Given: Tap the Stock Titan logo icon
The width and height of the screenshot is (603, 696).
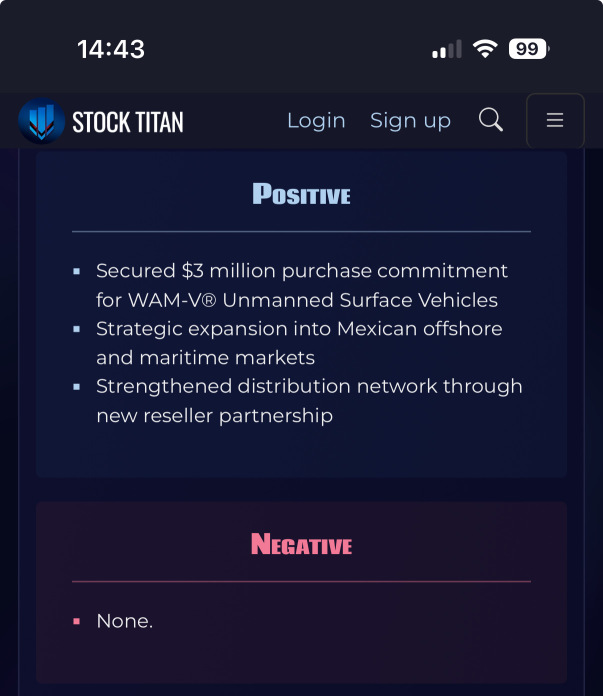Looking at the screenshot, I should pyautogui.click(x=41, y=121).
